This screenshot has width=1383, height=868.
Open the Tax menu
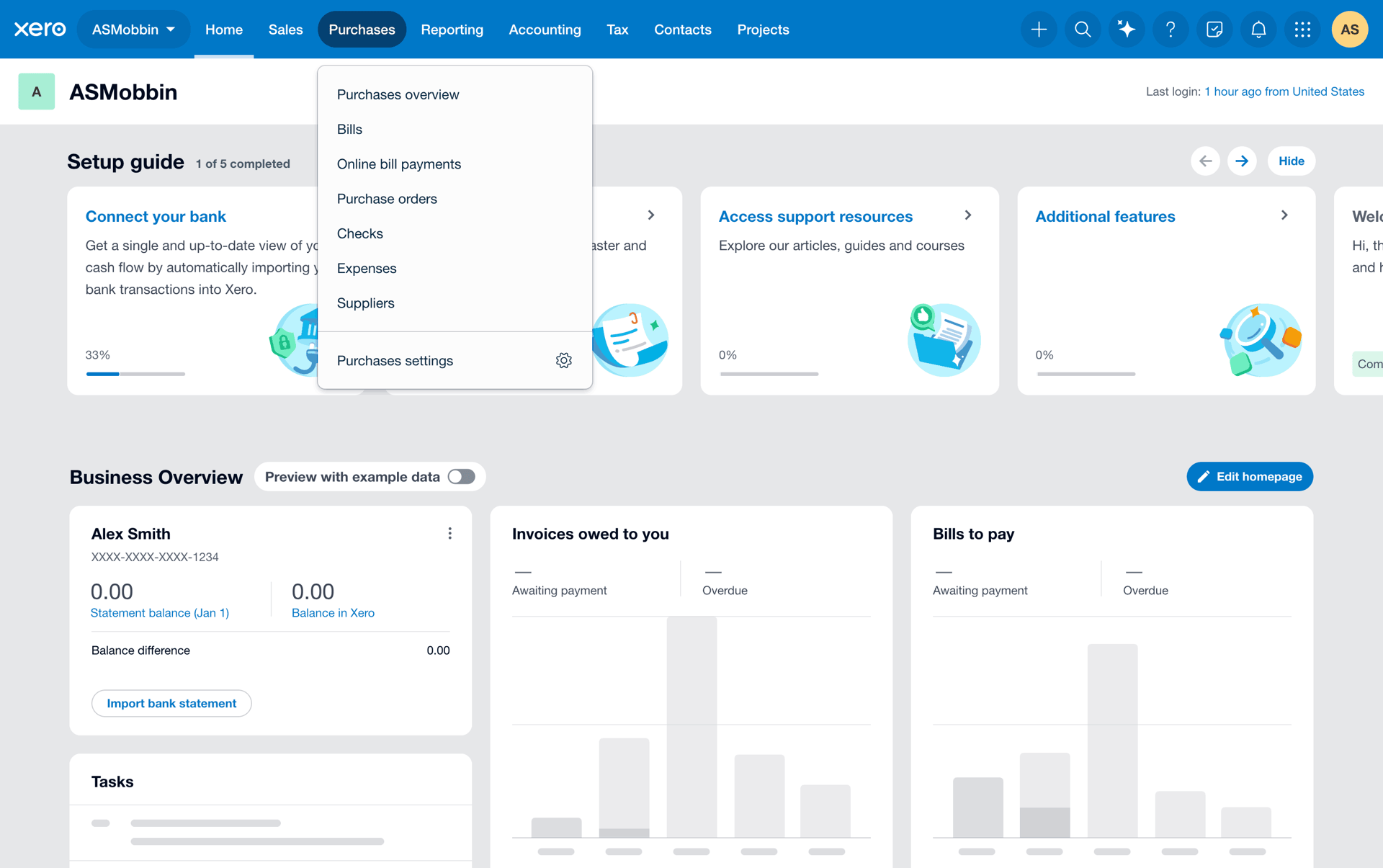617,30
